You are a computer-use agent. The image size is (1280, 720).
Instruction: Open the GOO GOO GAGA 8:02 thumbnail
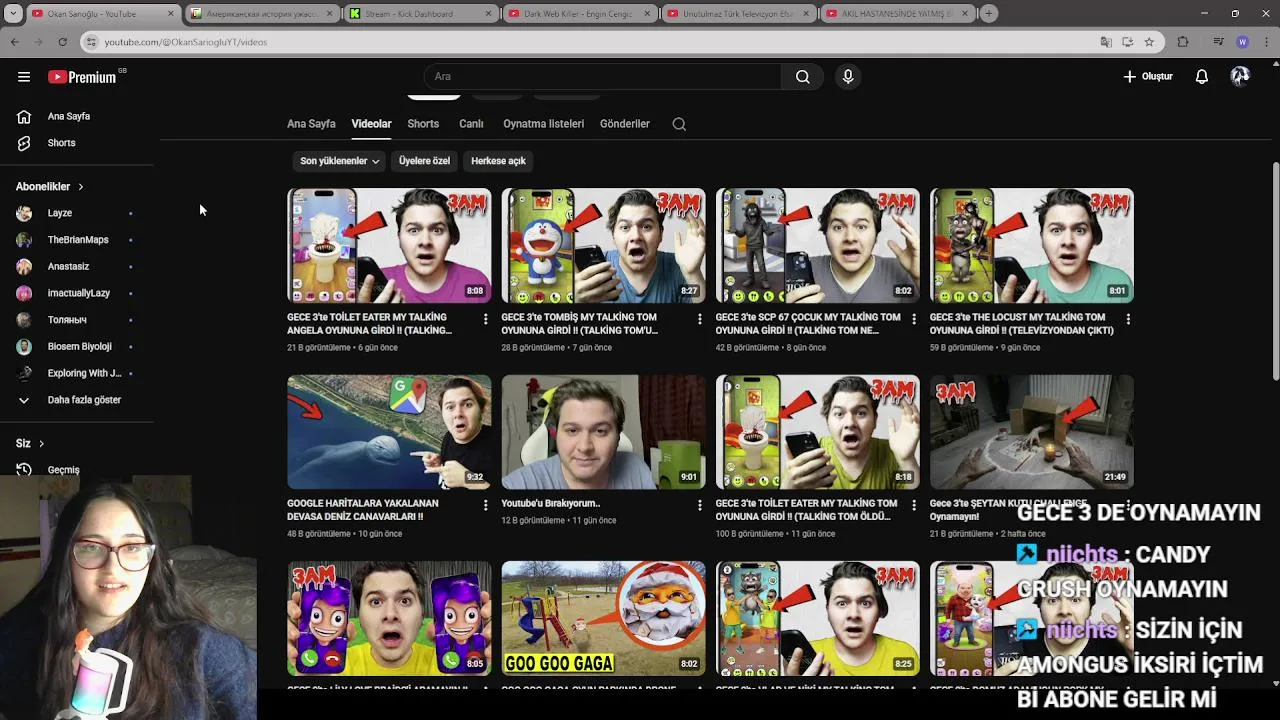(x=603, y=618)
